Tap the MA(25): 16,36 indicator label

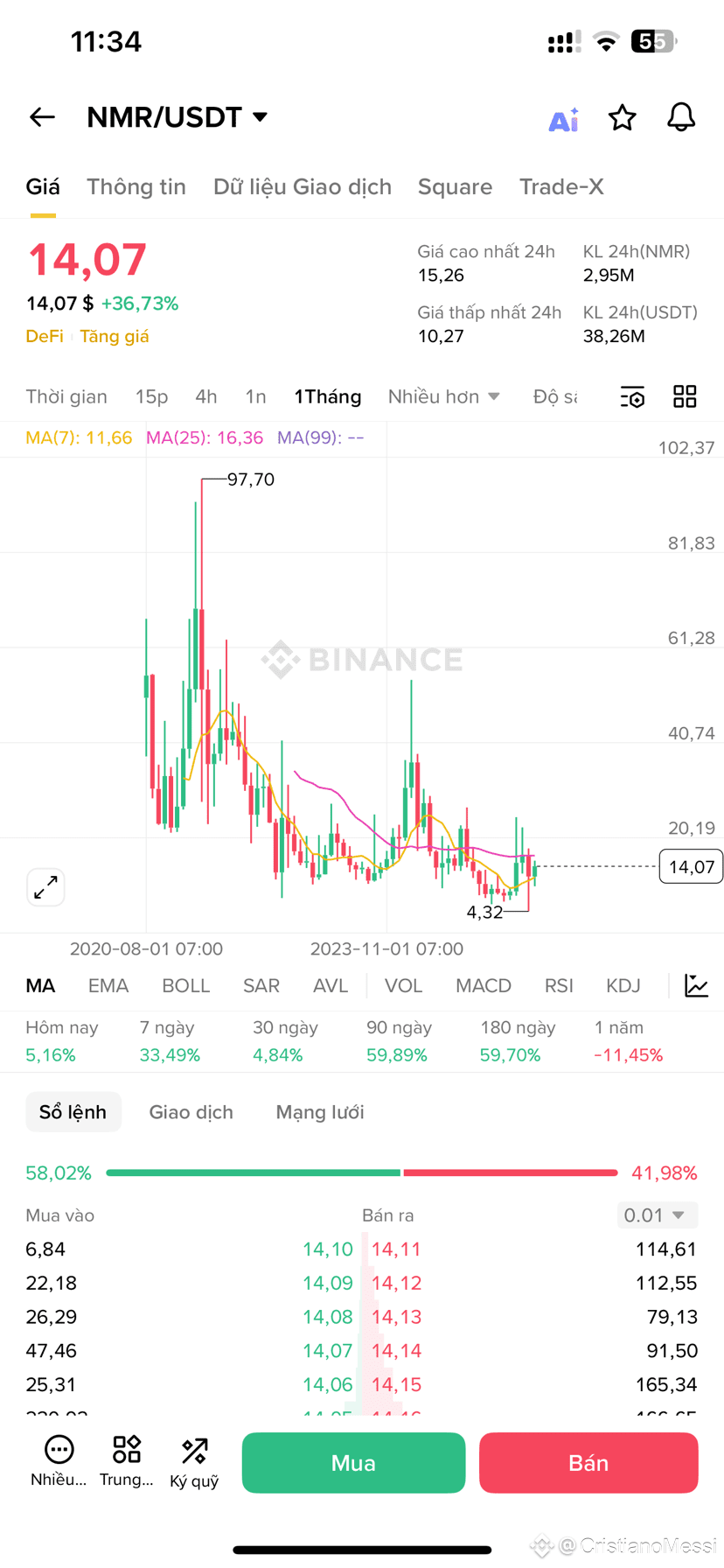coord(205,437)
